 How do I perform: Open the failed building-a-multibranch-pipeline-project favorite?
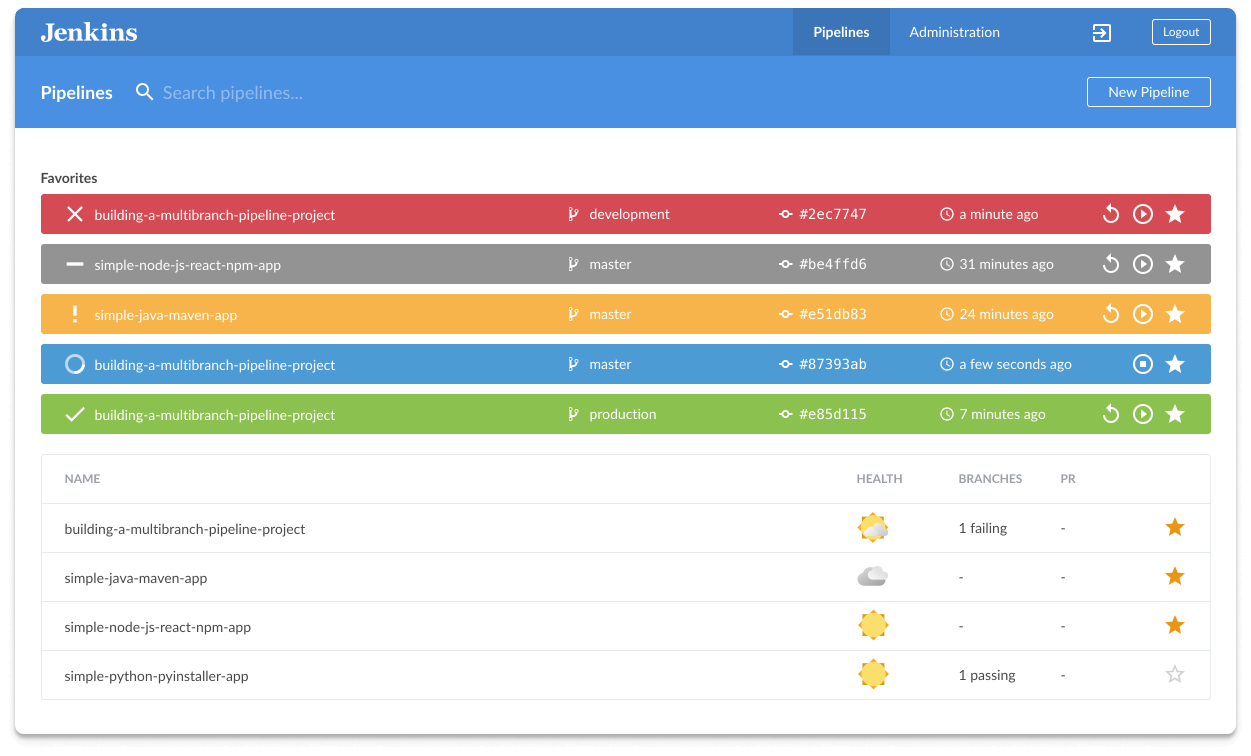(x=215, y=215)
